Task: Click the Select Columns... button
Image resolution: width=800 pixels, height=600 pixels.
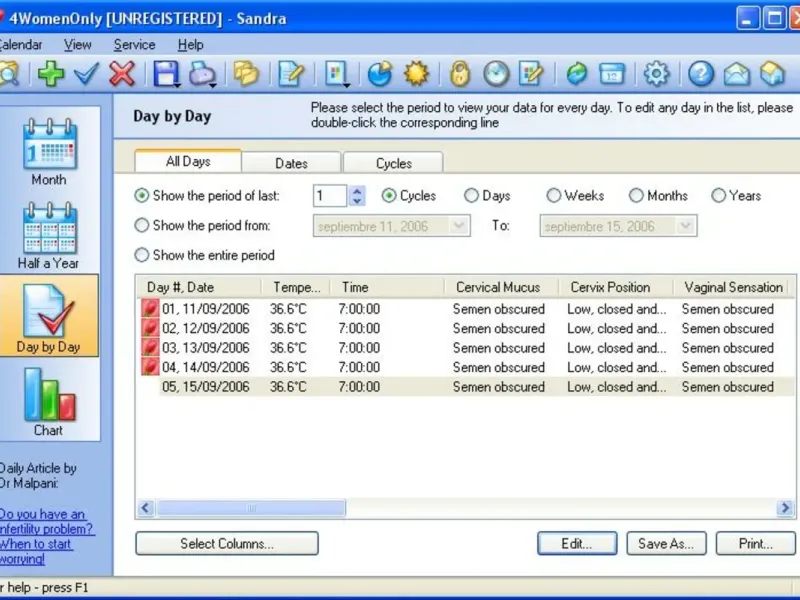Action: click(x=227, y=543)
